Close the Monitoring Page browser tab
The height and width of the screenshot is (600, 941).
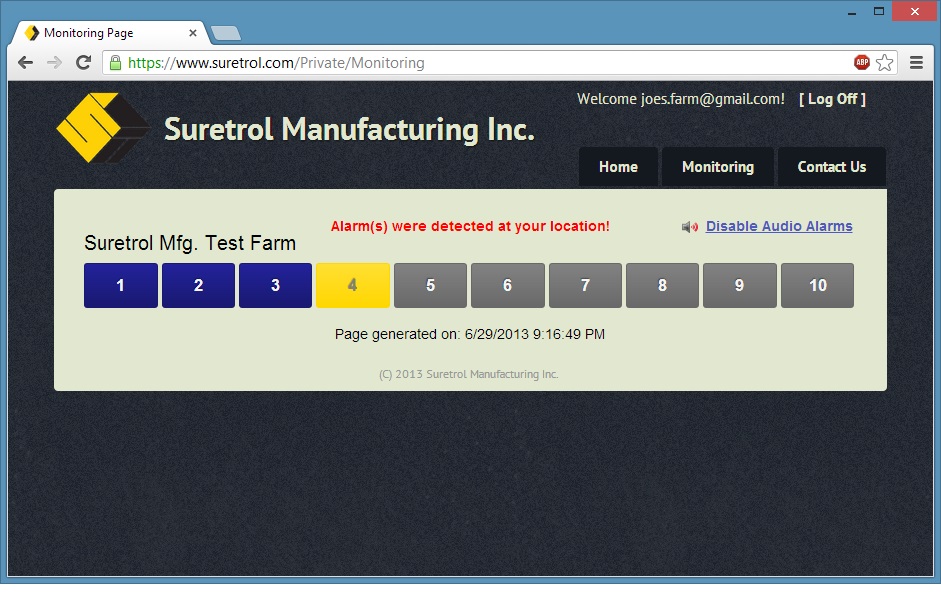click(x=193, y=33)
